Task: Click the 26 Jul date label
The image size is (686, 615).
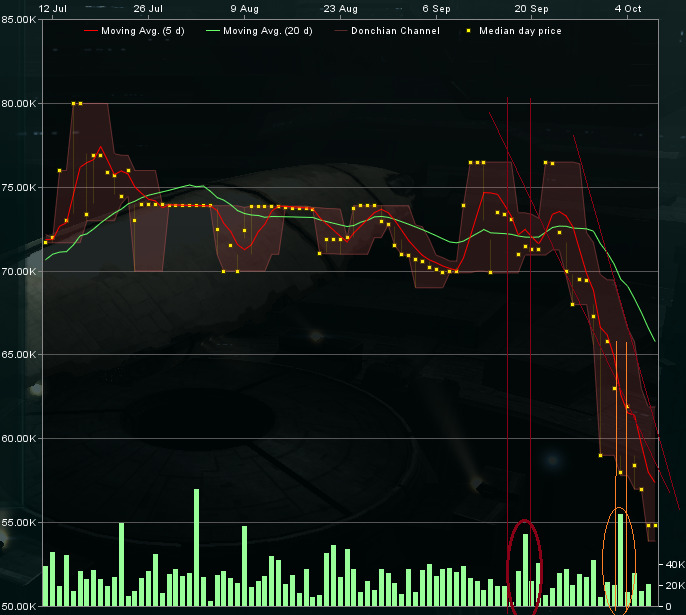Action: pos(148,8)
